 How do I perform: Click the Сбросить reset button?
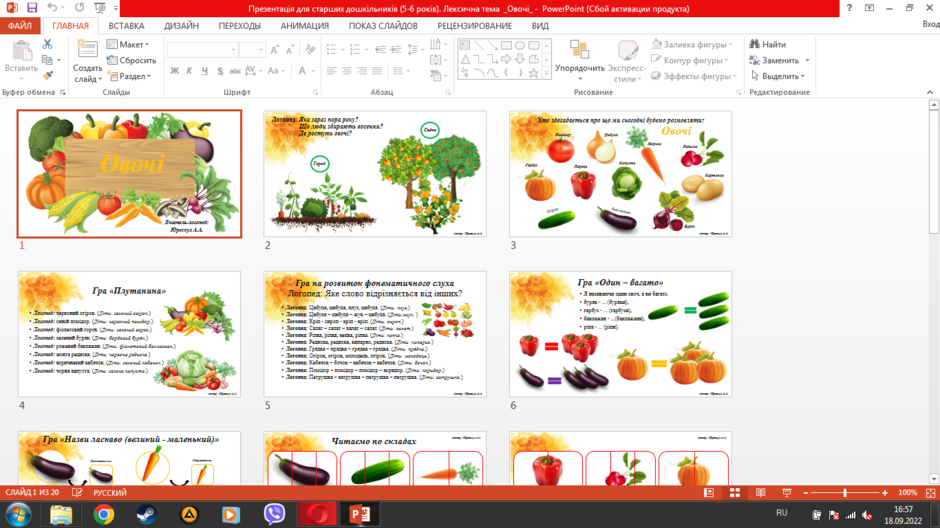click(x=131, y=60)
